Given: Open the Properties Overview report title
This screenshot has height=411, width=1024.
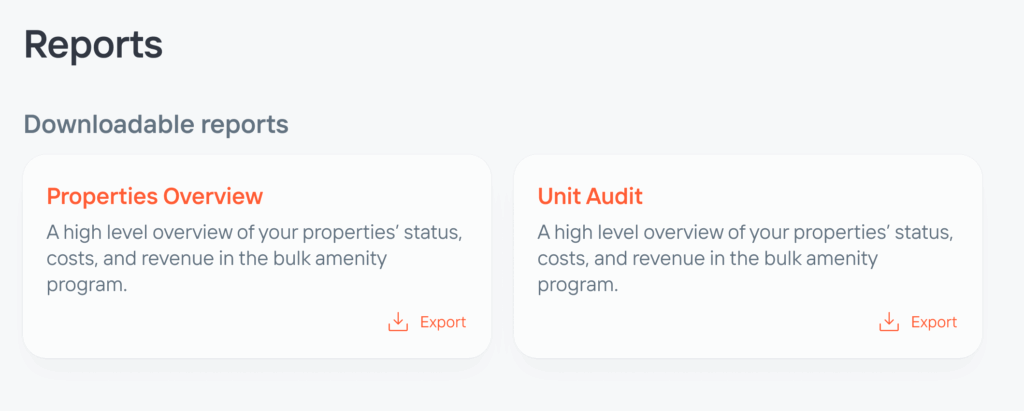Looking at the screenshot, I should point(155,196).
